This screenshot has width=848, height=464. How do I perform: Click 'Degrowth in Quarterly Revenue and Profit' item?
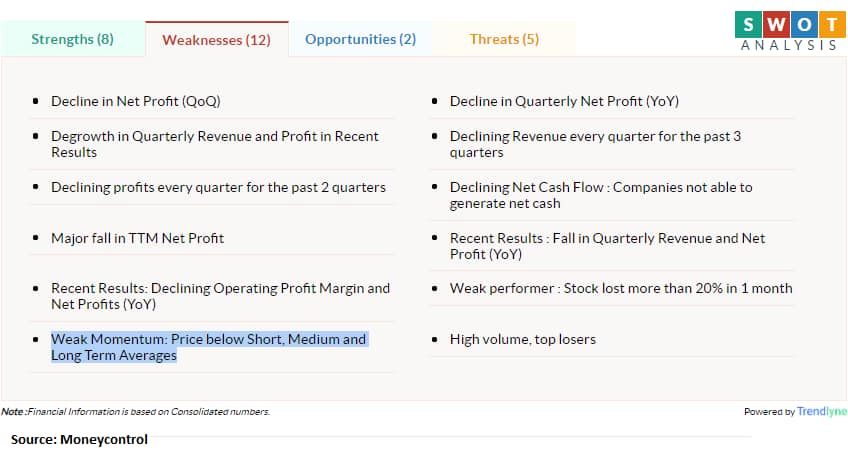pos(214,144)
